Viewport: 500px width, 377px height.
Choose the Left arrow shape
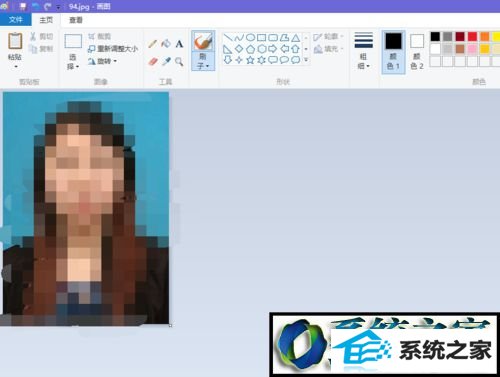click(284, 49)
